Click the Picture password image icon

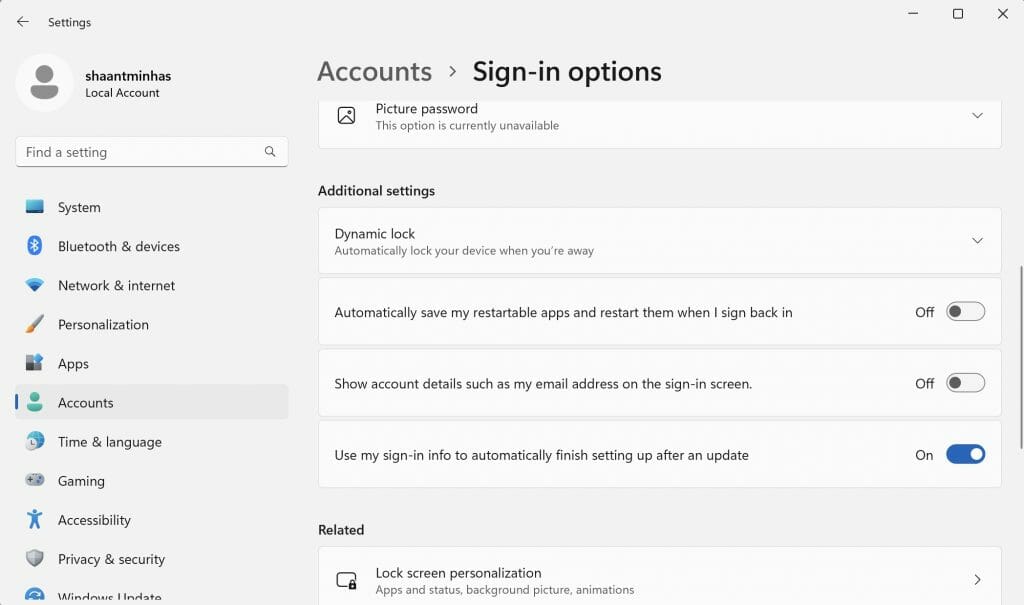click(346, 116)
